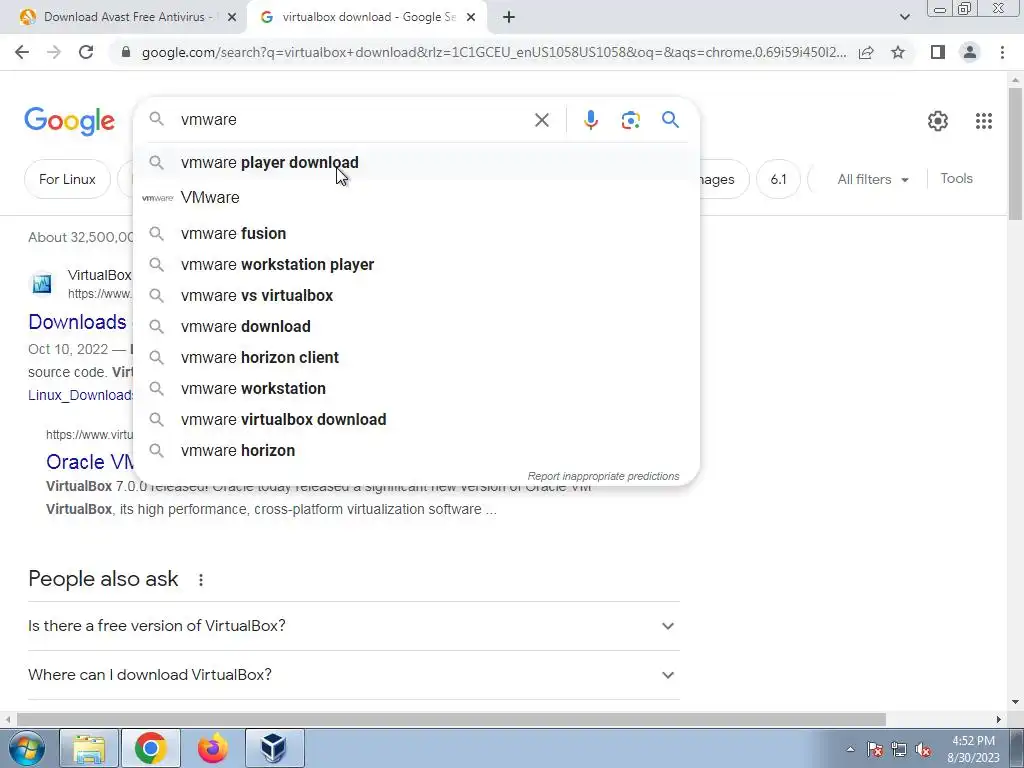Viewport: 1024px width, 768px height.
Task: Choose suggestion 'vmware horizon client'
Action: (x=416, y=357)
